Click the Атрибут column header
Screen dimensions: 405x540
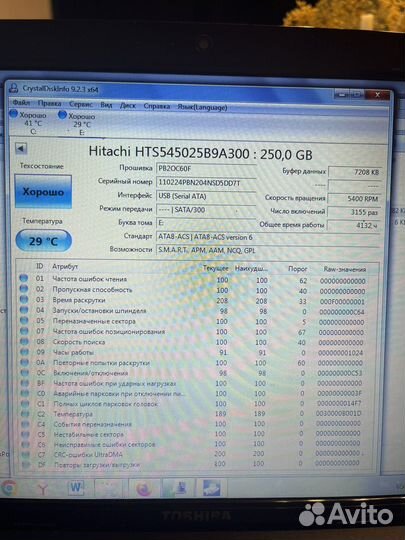[65, 266]
